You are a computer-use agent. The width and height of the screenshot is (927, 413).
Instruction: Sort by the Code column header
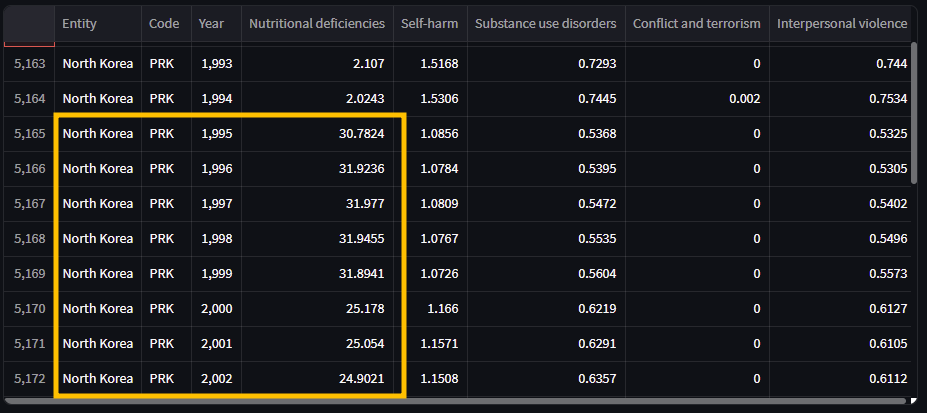pyautogui.click(x=166, y=24)
